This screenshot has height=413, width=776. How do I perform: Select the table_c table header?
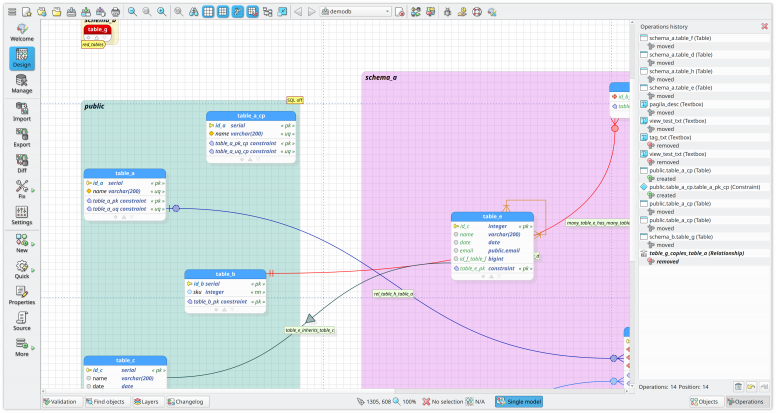click(x=125, y=360)
